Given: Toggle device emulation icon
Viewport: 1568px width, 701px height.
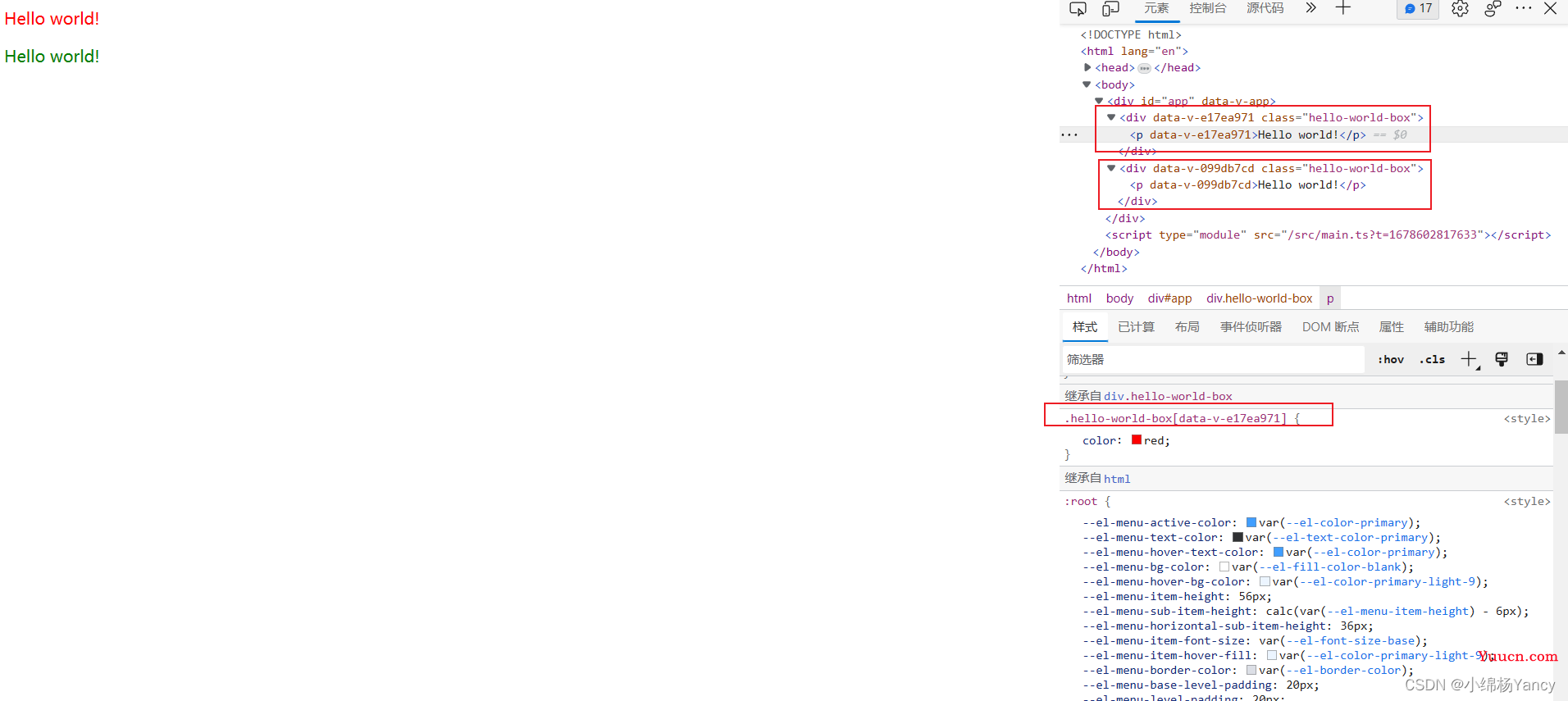Looking at the screenshot, I should [x=1110, y=9].
